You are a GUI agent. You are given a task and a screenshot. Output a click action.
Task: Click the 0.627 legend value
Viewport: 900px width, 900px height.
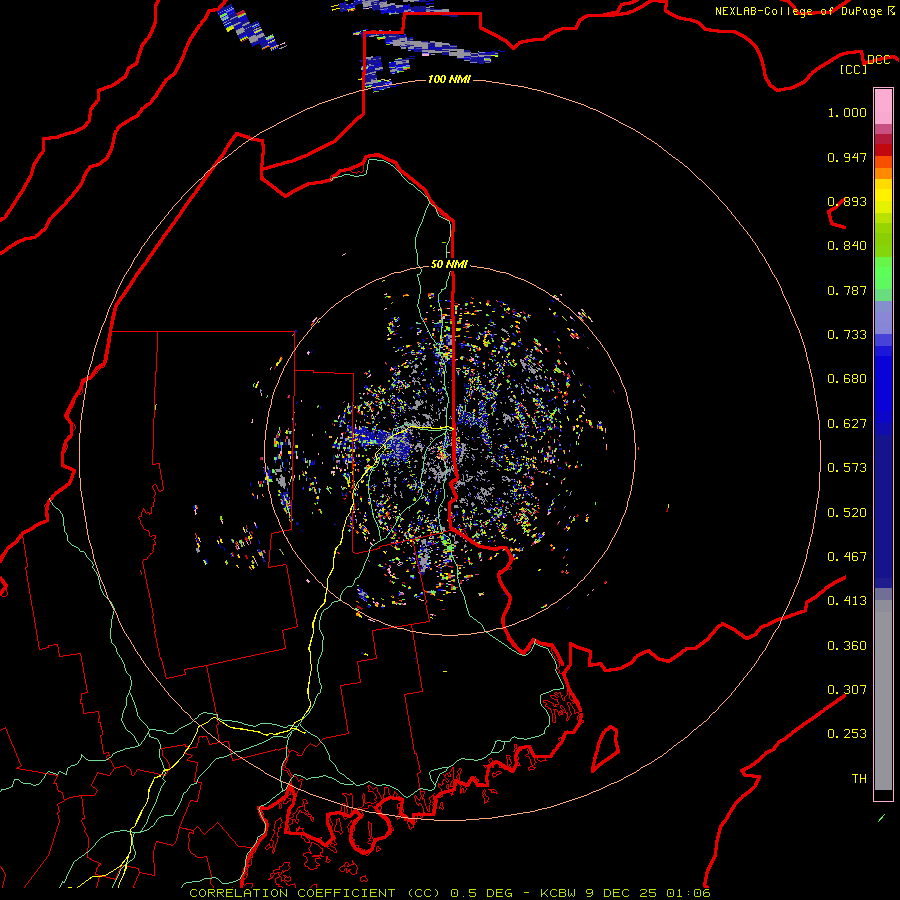[x=847, y=424]
